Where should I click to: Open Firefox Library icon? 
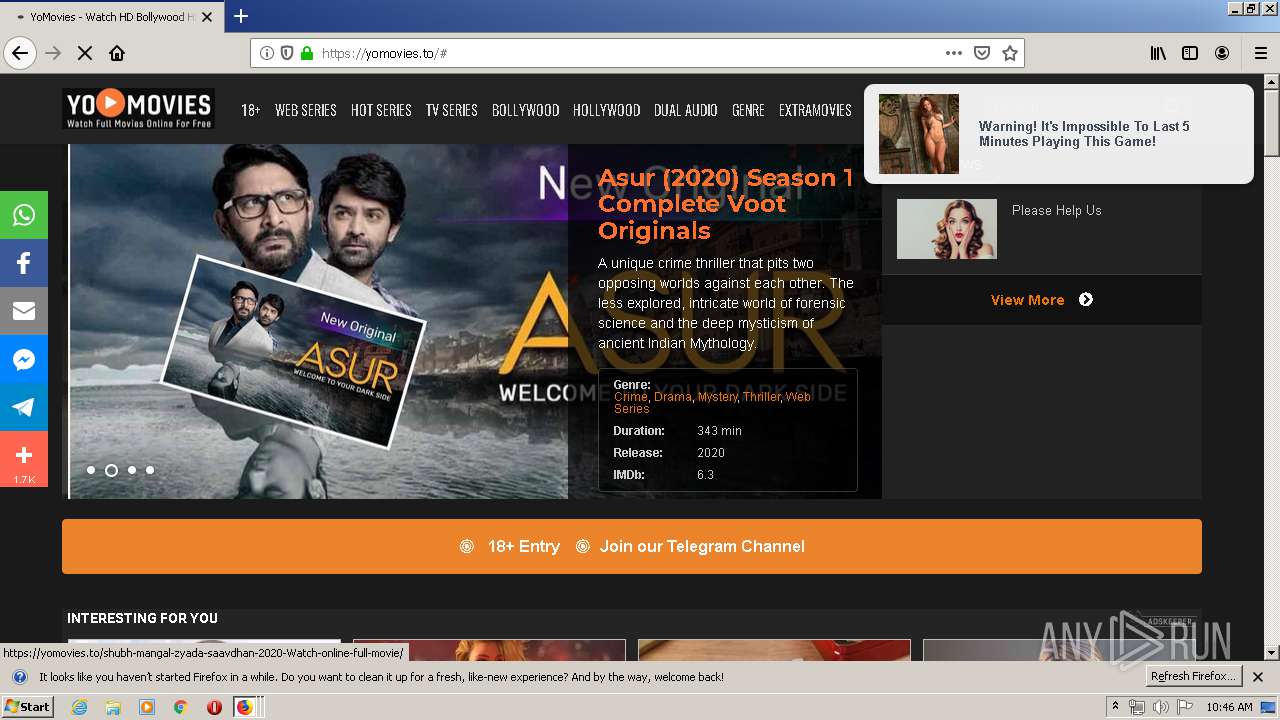pyautogui.click(x=1158, y=53)
